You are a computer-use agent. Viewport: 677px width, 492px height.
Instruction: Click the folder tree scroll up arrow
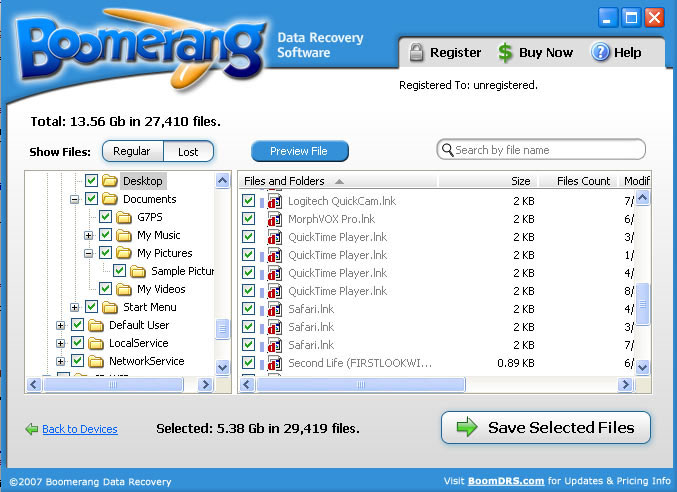[x=222, y=180]
